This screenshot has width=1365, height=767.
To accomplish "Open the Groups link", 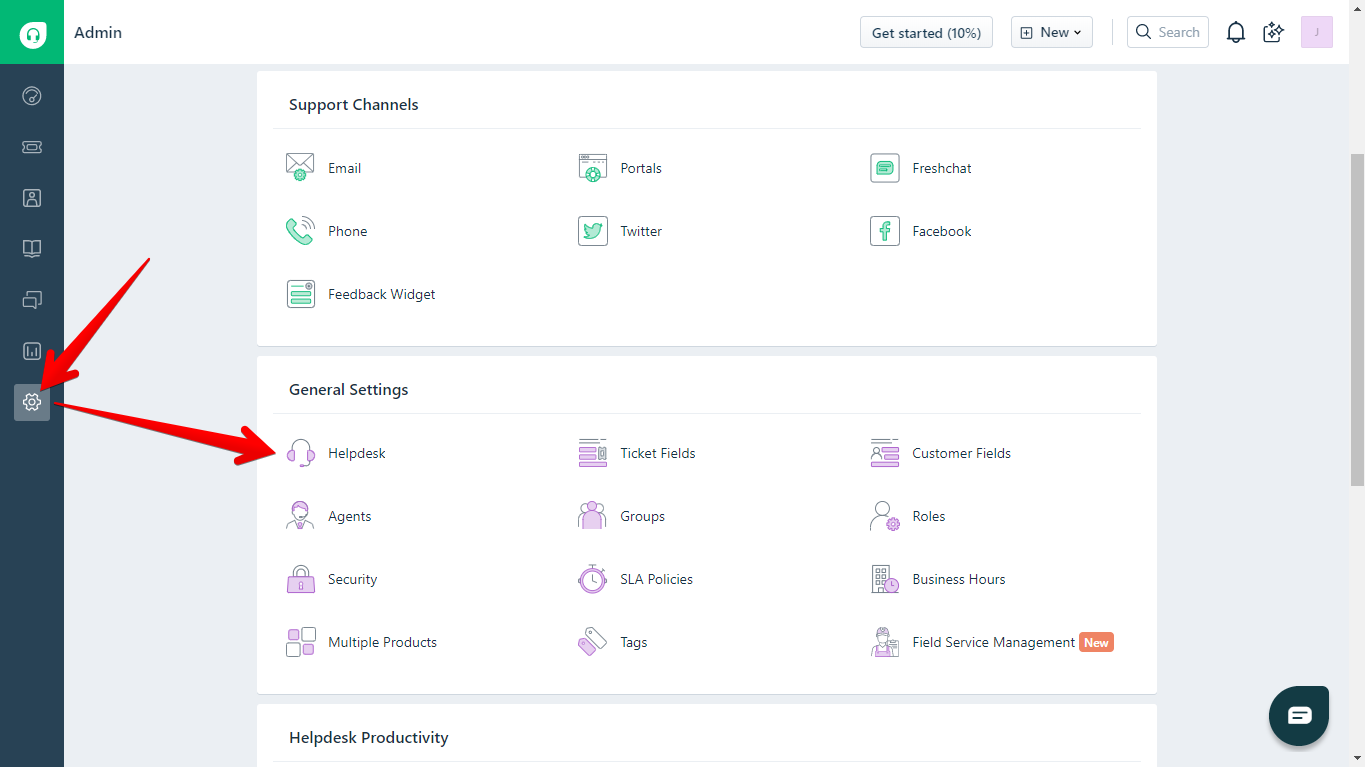I will point(643,516).
